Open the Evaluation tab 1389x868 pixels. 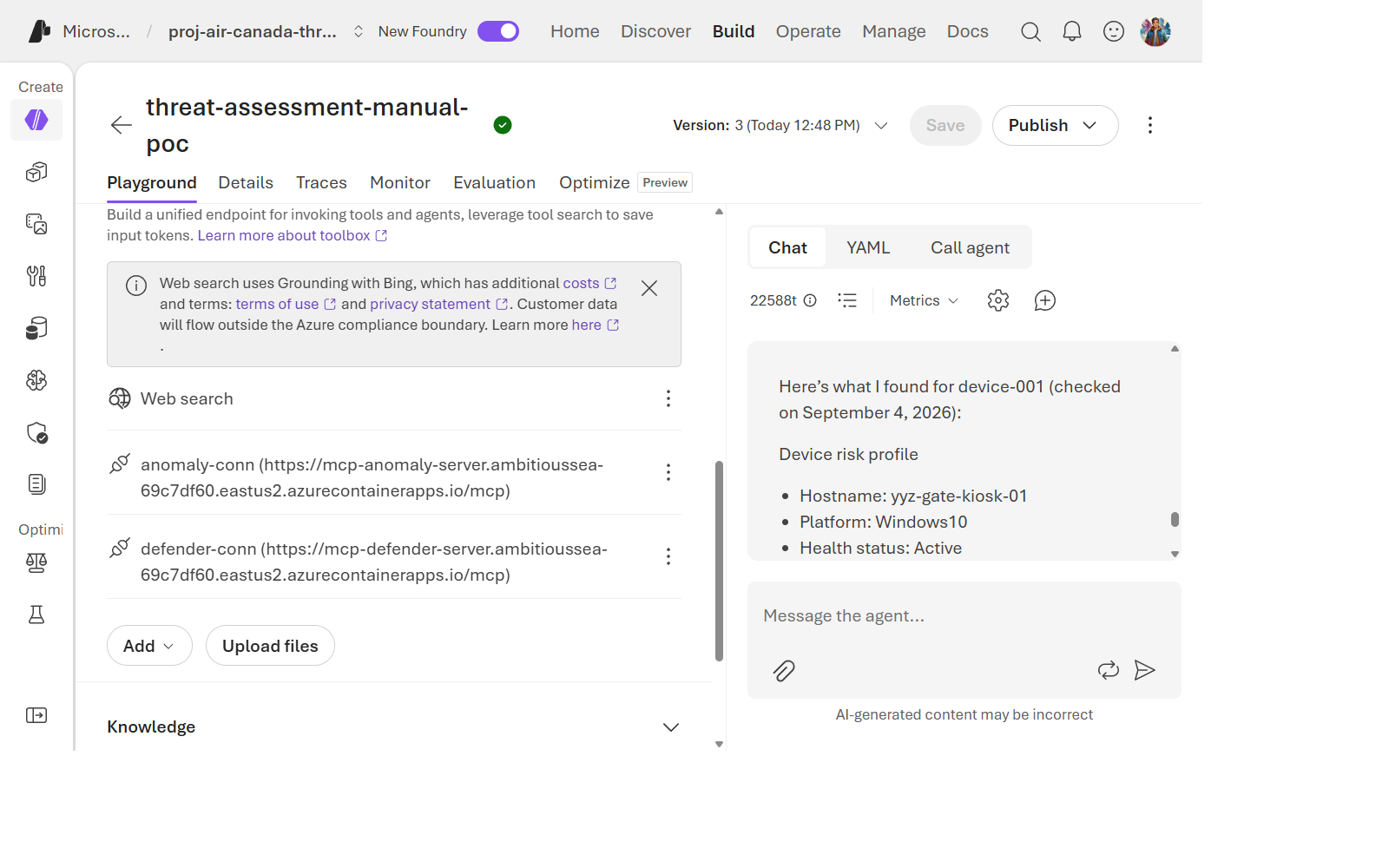pos(494,182)
